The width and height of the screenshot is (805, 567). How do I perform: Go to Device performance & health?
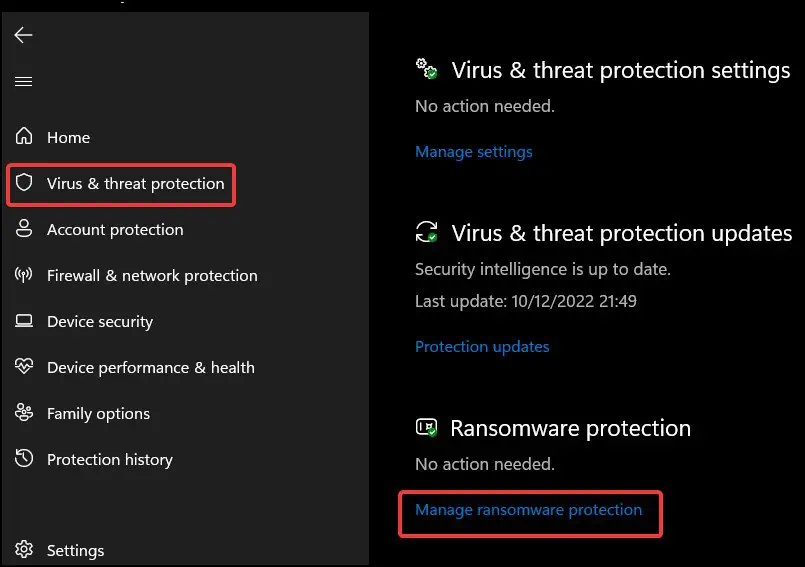(x=150, y=368)
